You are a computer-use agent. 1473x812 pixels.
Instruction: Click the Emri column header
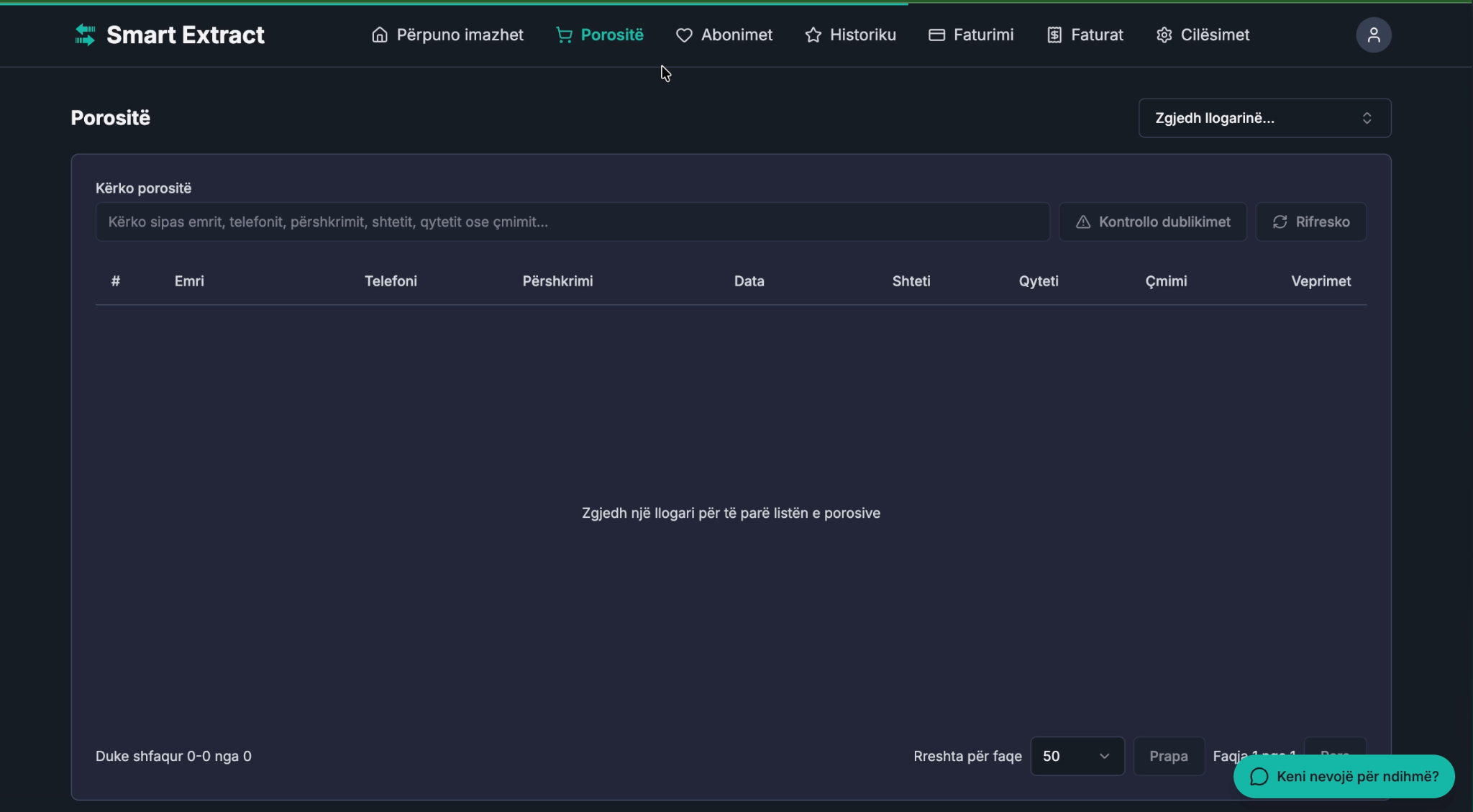pyautogui.click(x=189, y=281)
